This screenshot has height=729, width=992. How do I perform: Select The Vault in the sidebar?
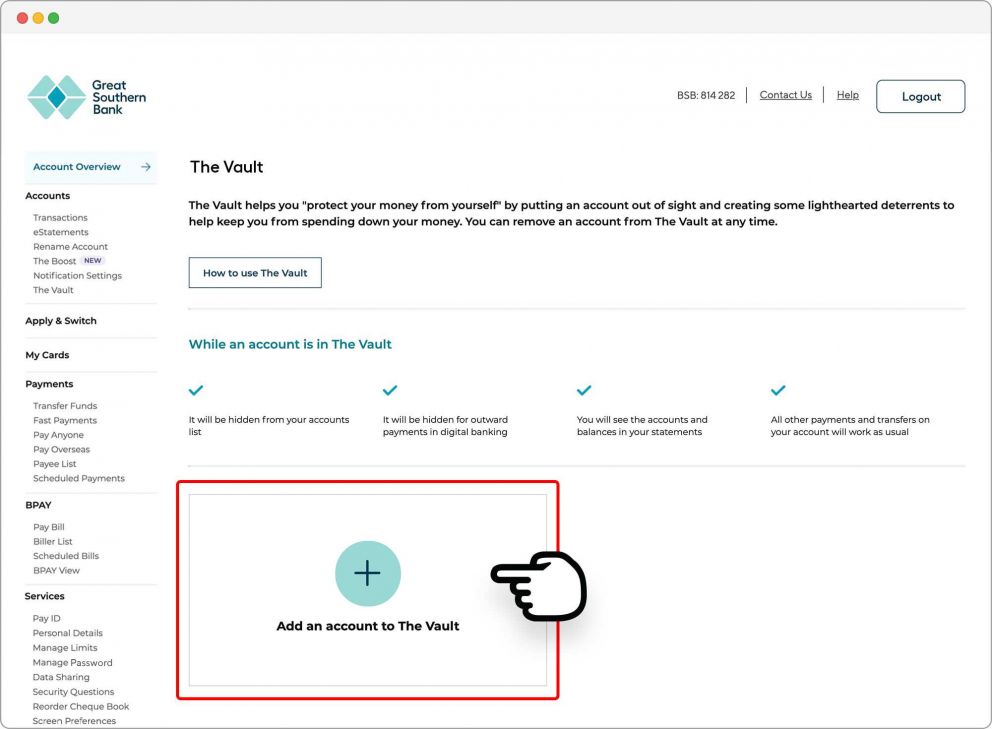coord(53,290)
